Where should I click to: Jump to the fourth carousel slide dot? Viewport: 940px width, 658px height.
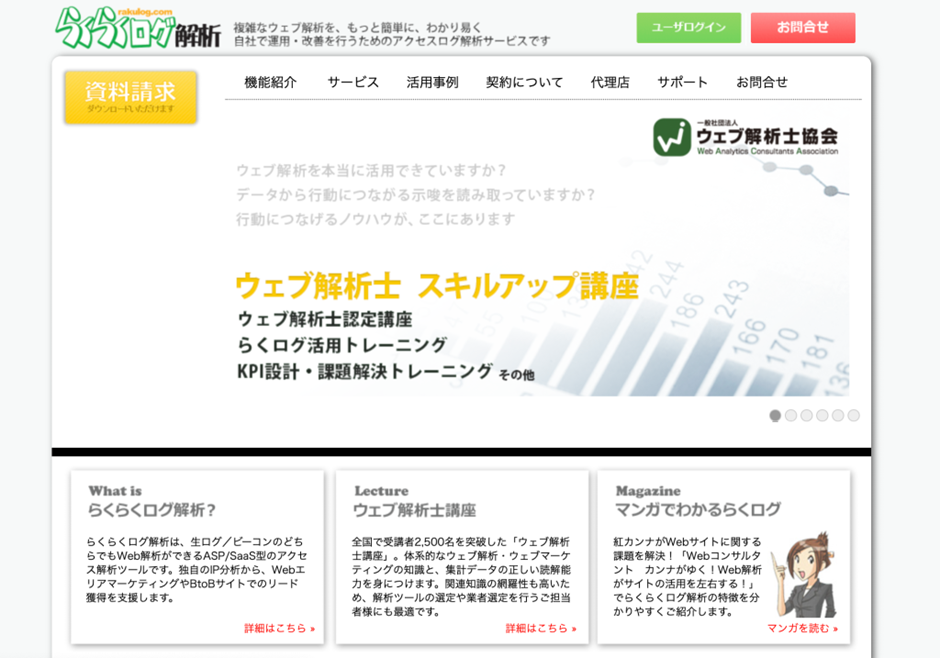[x=822, y=415]
